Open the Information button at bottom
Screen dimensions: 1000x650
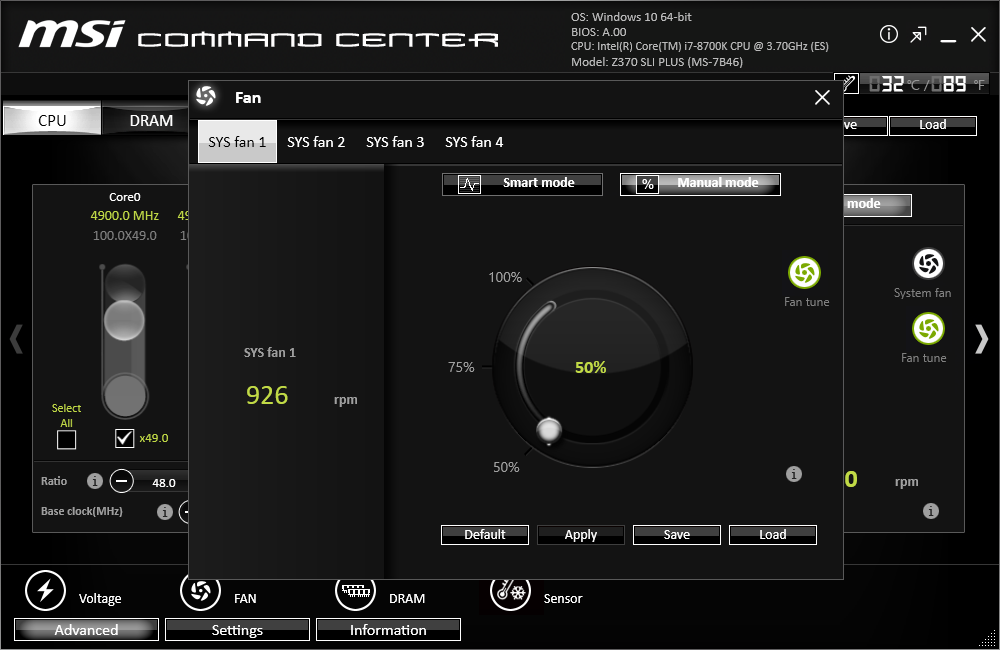pos(388,630)
